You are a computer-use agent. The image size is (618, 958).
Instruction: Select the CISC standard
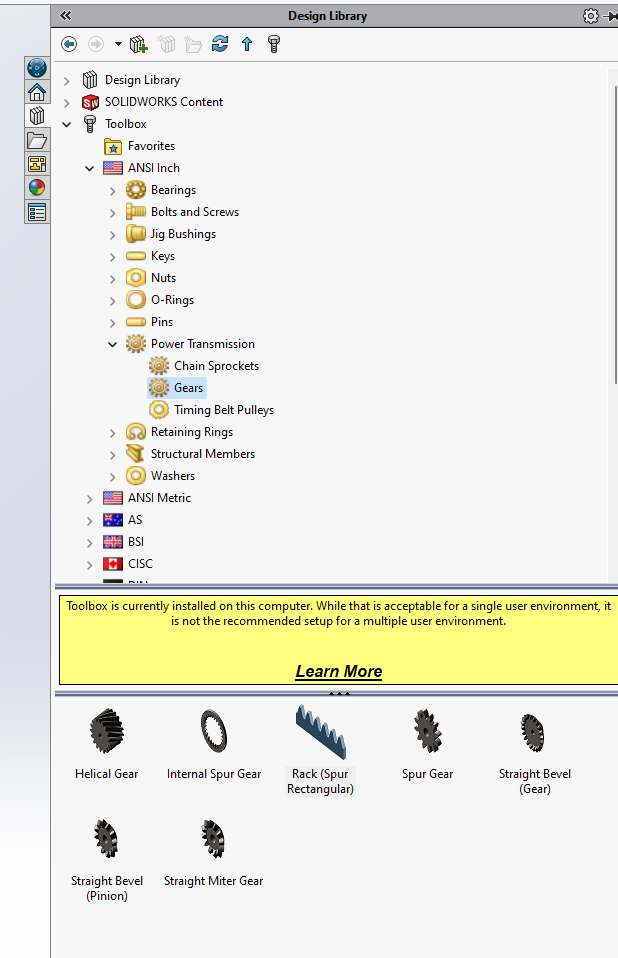click(140, 564)
